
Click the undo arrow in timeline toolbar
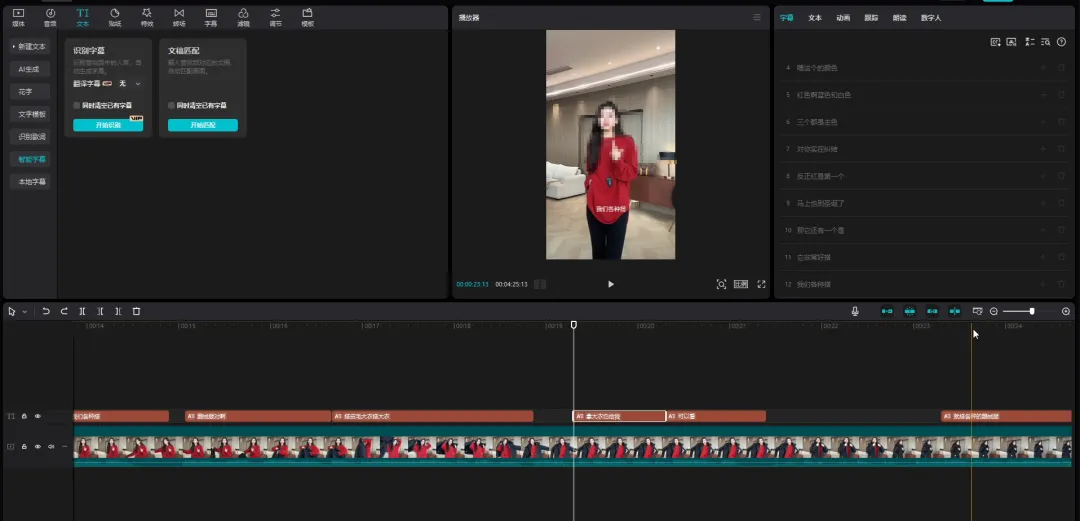[46, 311]
